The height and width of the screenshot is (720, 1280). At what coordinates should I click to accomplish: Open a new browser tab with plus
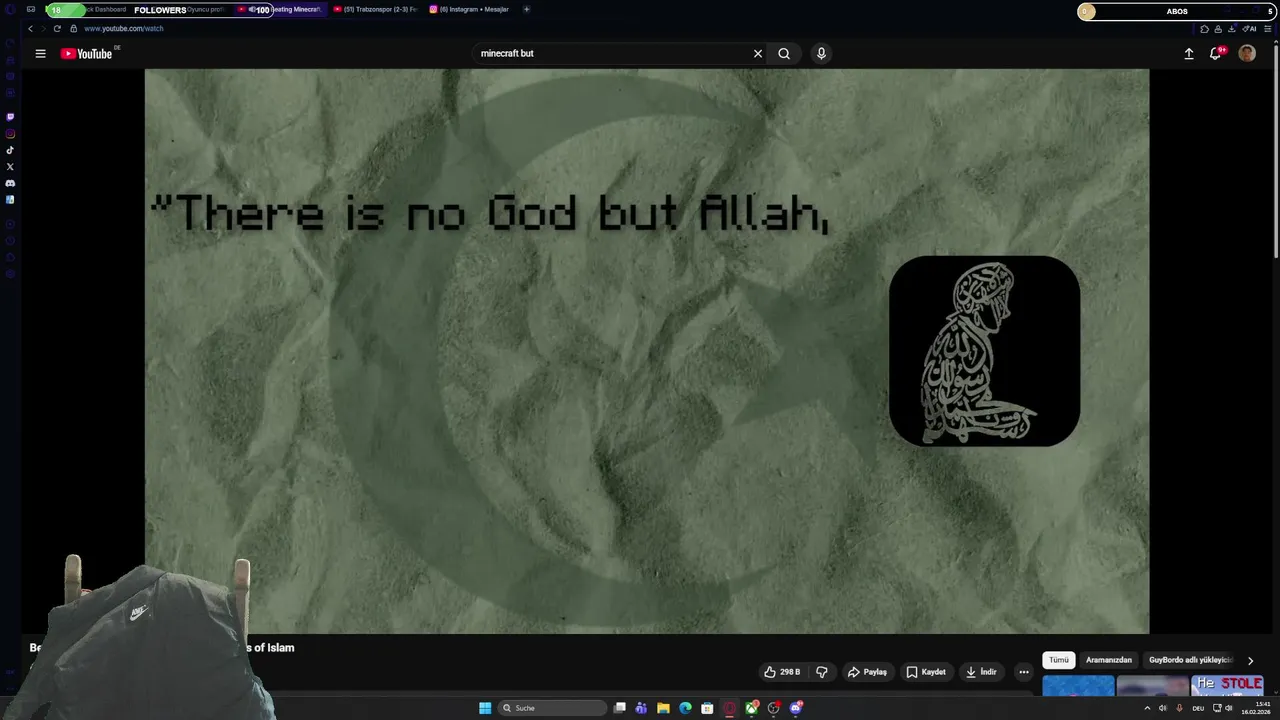[527, 9]
